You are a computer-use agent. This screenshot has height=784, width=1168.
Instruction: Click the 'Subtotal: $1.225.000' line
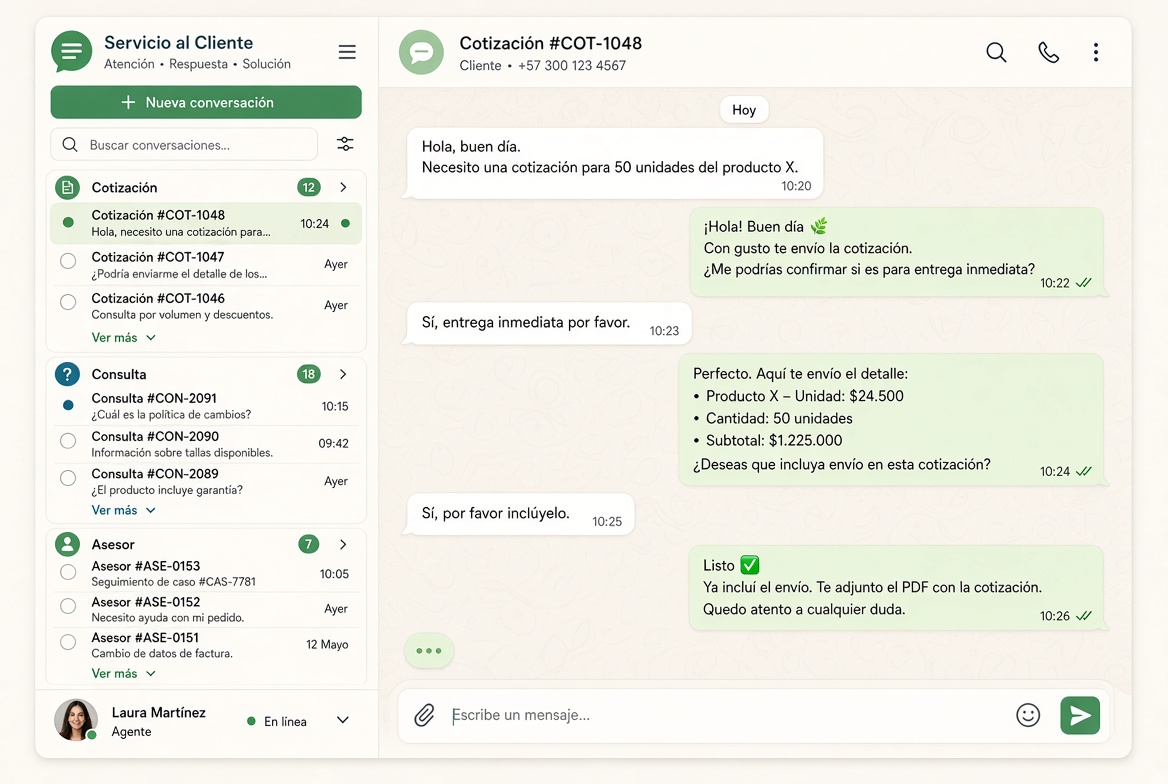(774, 440)
